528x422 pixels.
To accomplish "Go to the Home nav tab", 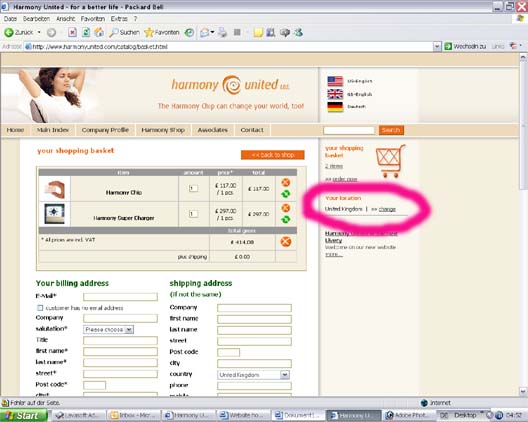I will click(15, 130).
